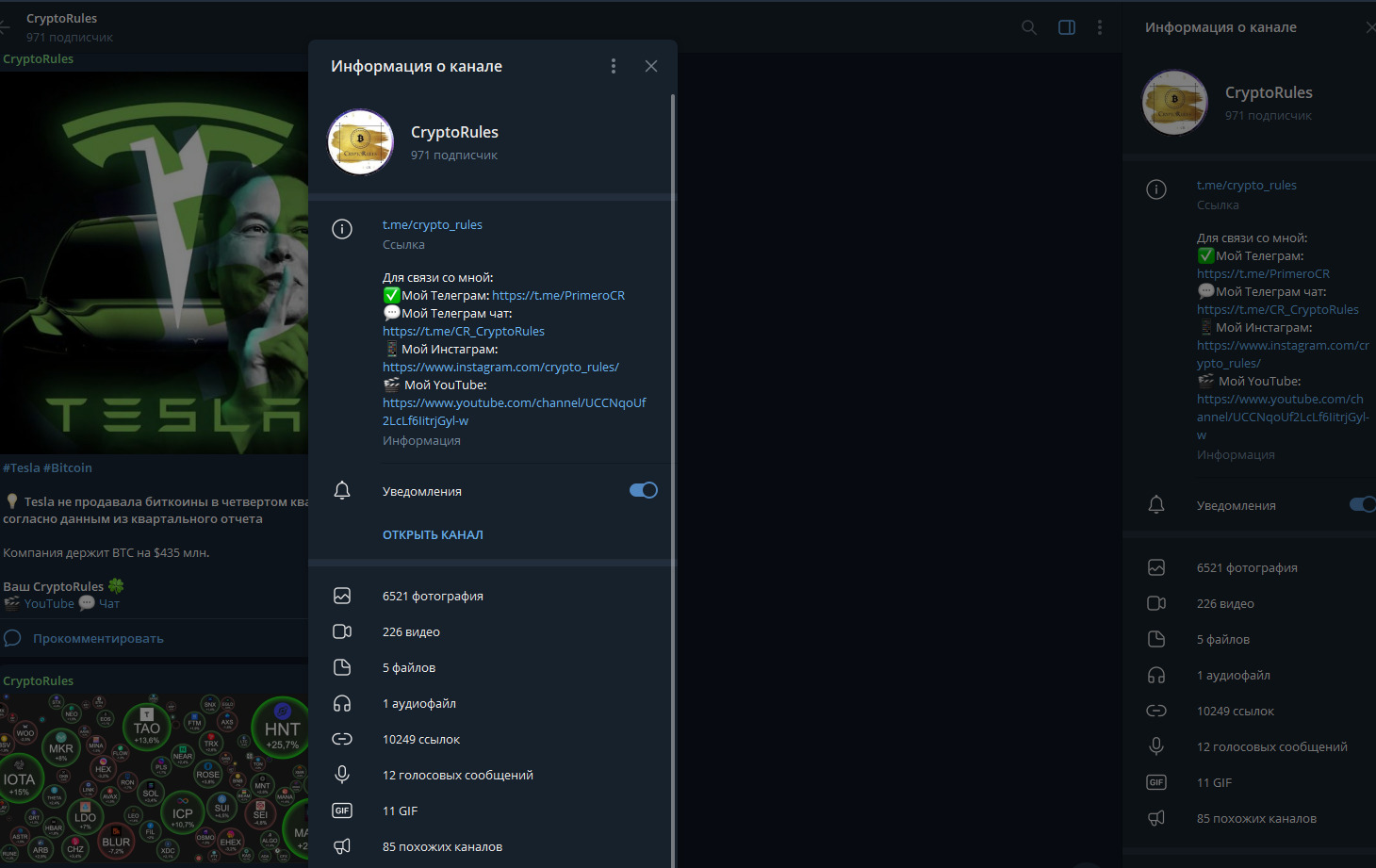1376x868 pixels.
Task: Toggle the right sidebar panel icon in header
Action: point(1067,27)
